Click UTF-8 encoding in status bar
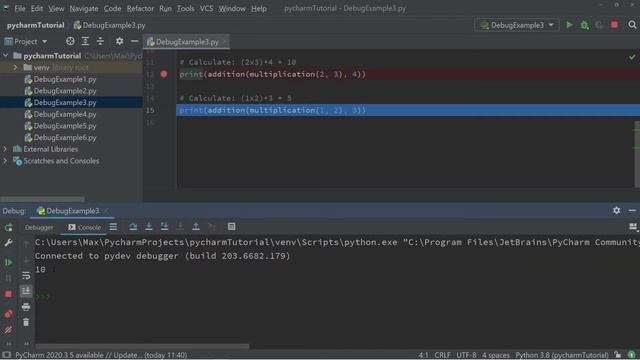The width and height of the screenshot is (640, 360). pyautogui.click(x=466, y=355)
